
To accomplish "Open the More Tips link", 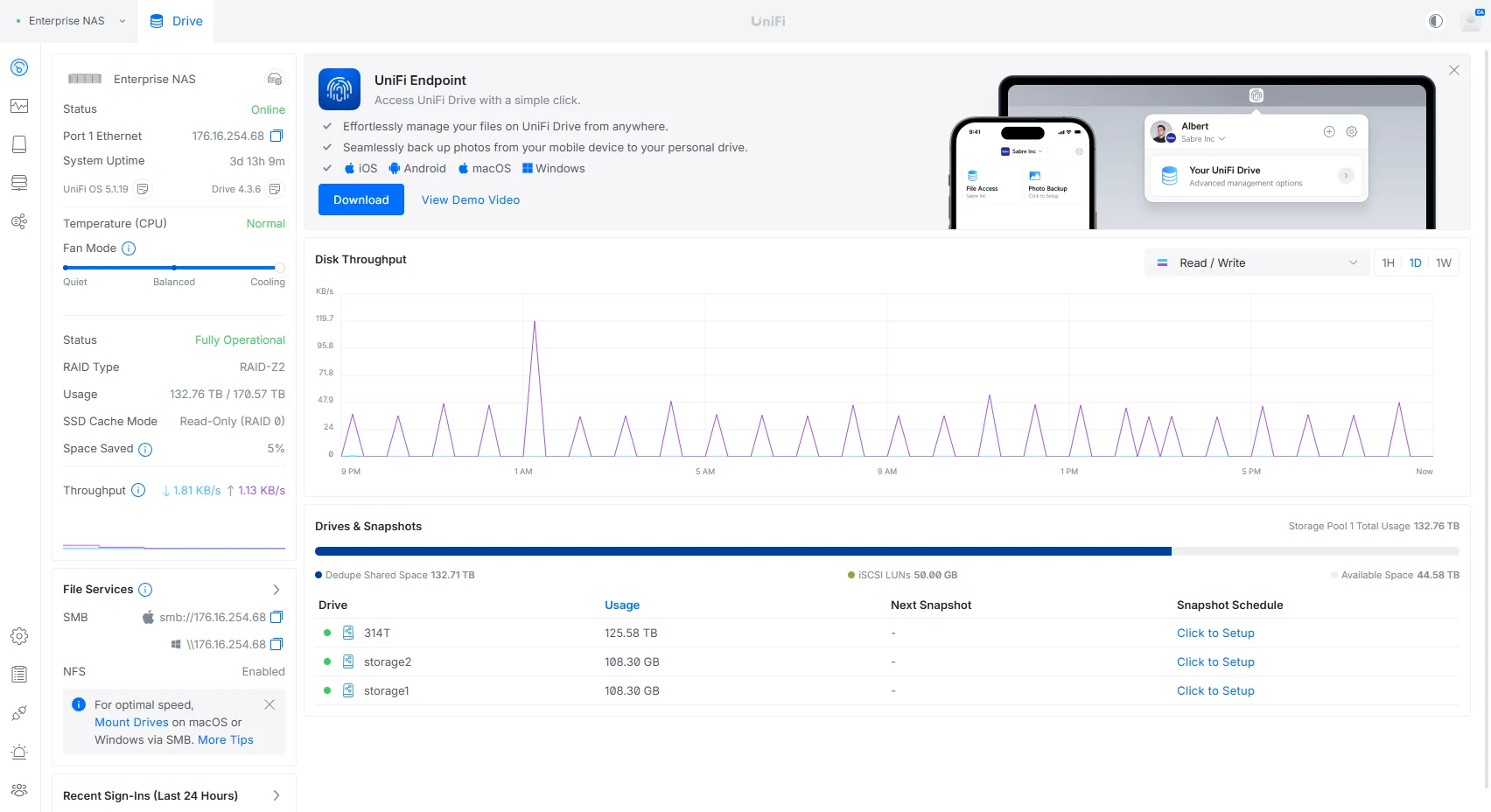I will click(x=226, y=739).
